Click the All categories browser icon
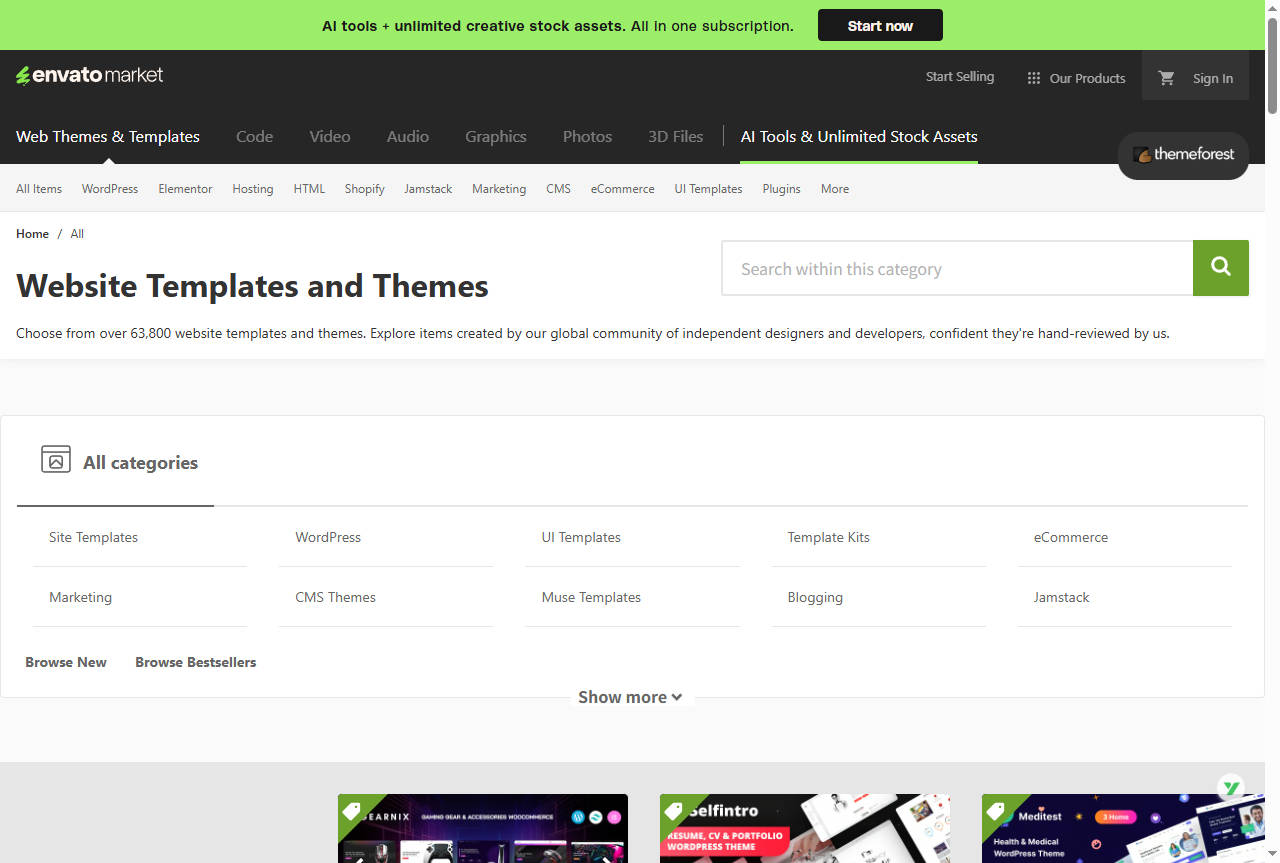 click(55, 458)
